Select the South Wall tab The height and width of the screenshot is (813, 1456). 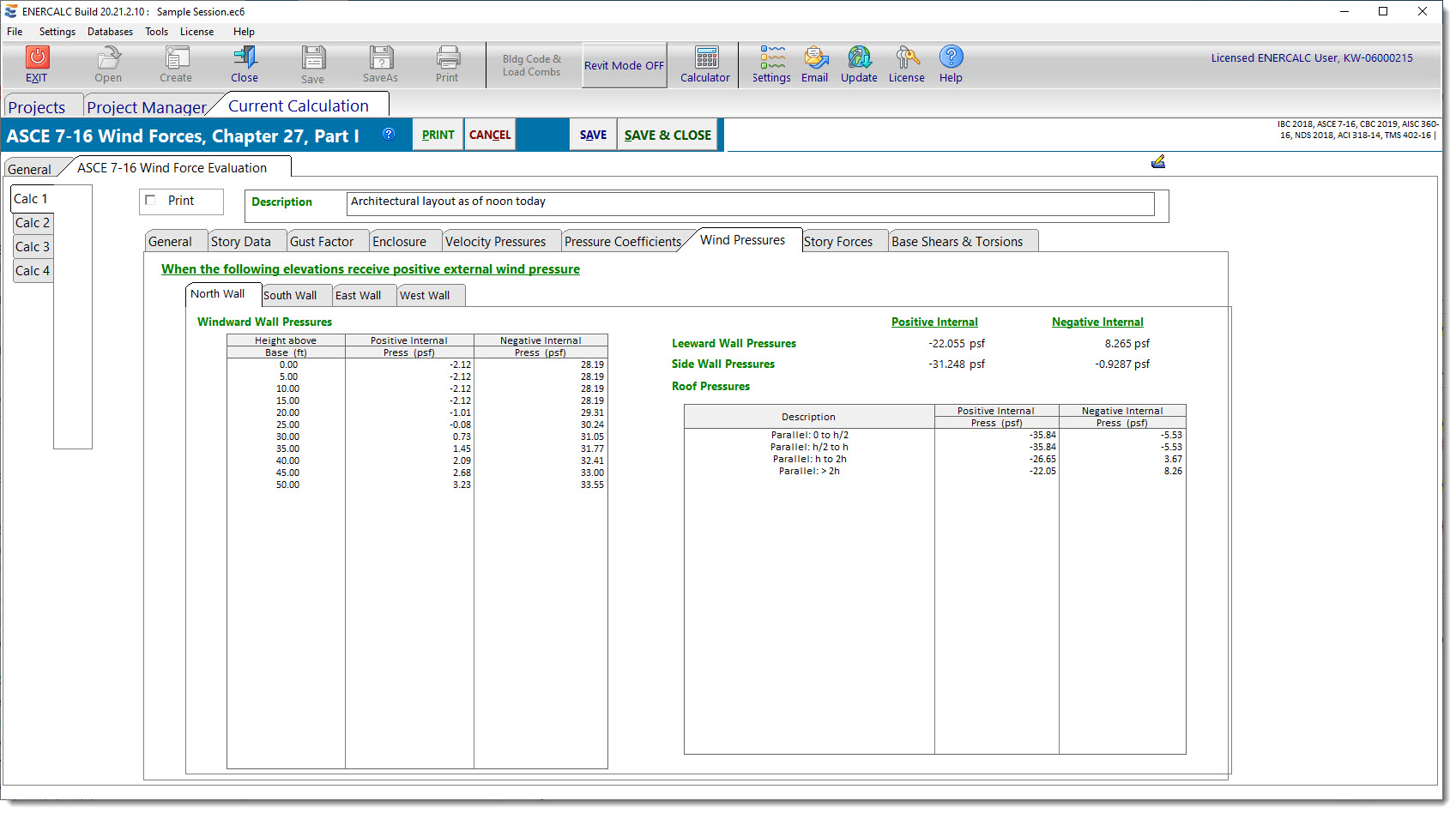tap(290, 296)
